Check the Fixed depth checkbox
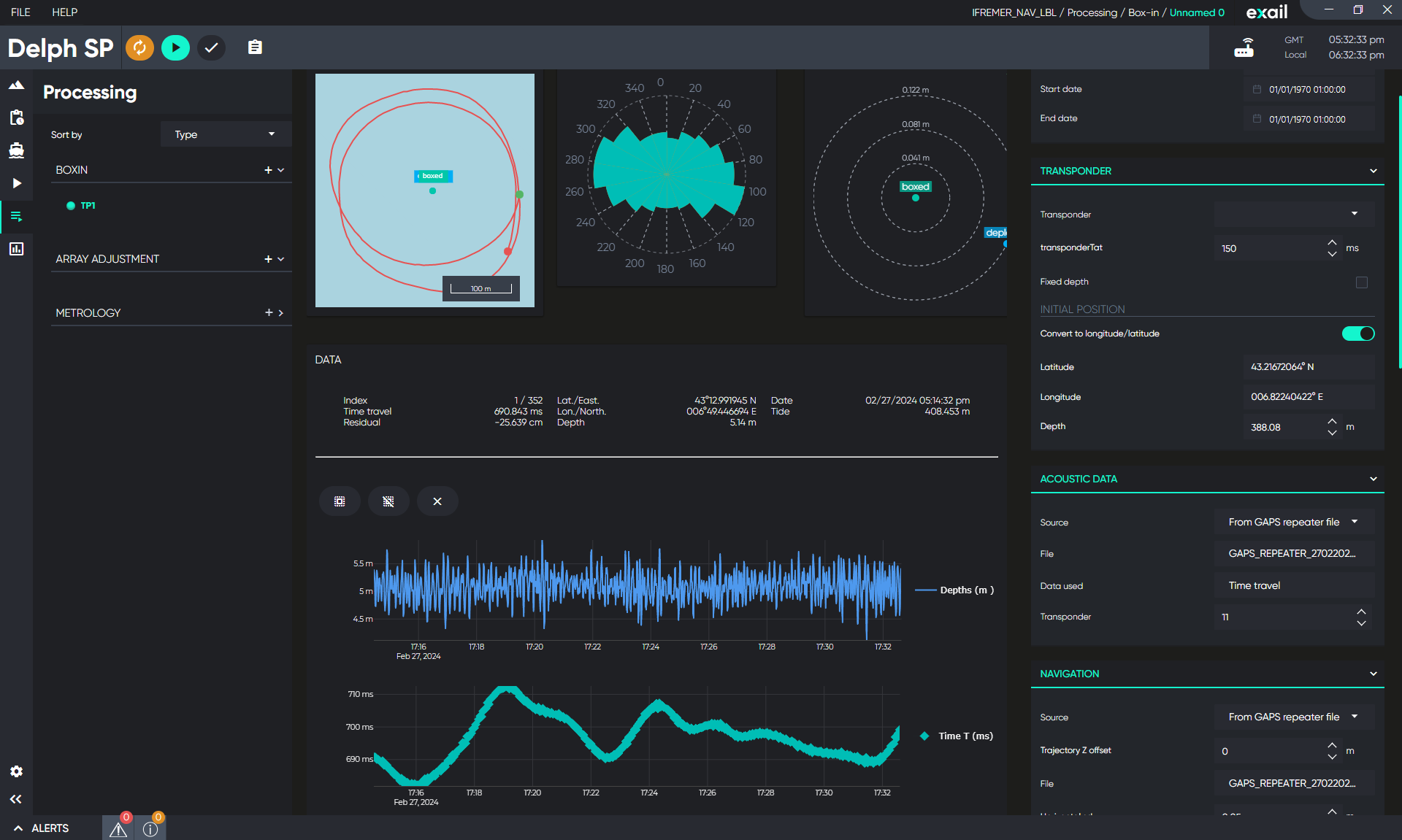The image size is (1402, 840). [x=1362, y=282]
